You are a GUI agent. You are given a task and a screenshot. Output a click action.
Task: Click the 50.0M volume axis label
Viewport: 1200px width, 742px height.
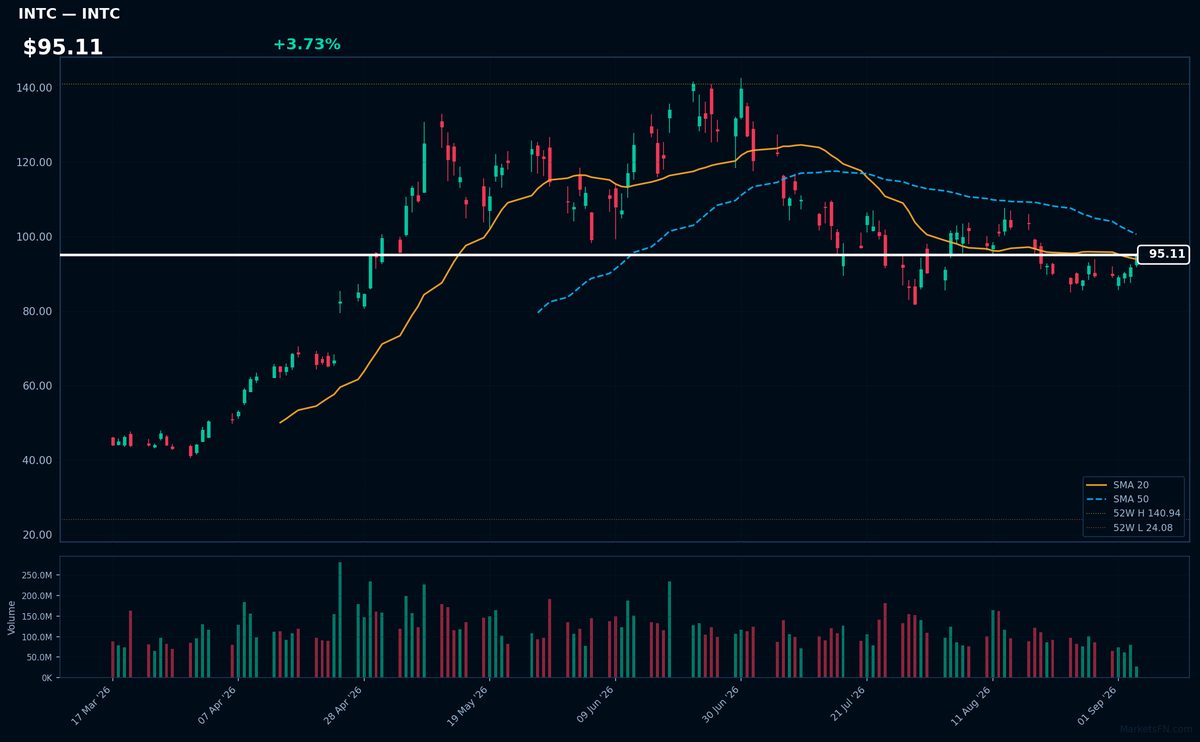tap(40, 657)
